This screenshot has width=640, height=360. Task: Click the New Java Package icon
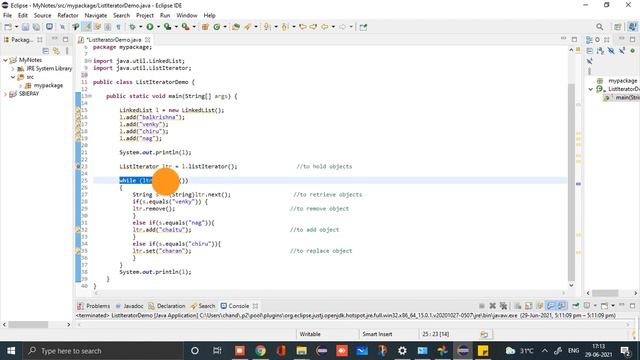(x=205, y=27)
